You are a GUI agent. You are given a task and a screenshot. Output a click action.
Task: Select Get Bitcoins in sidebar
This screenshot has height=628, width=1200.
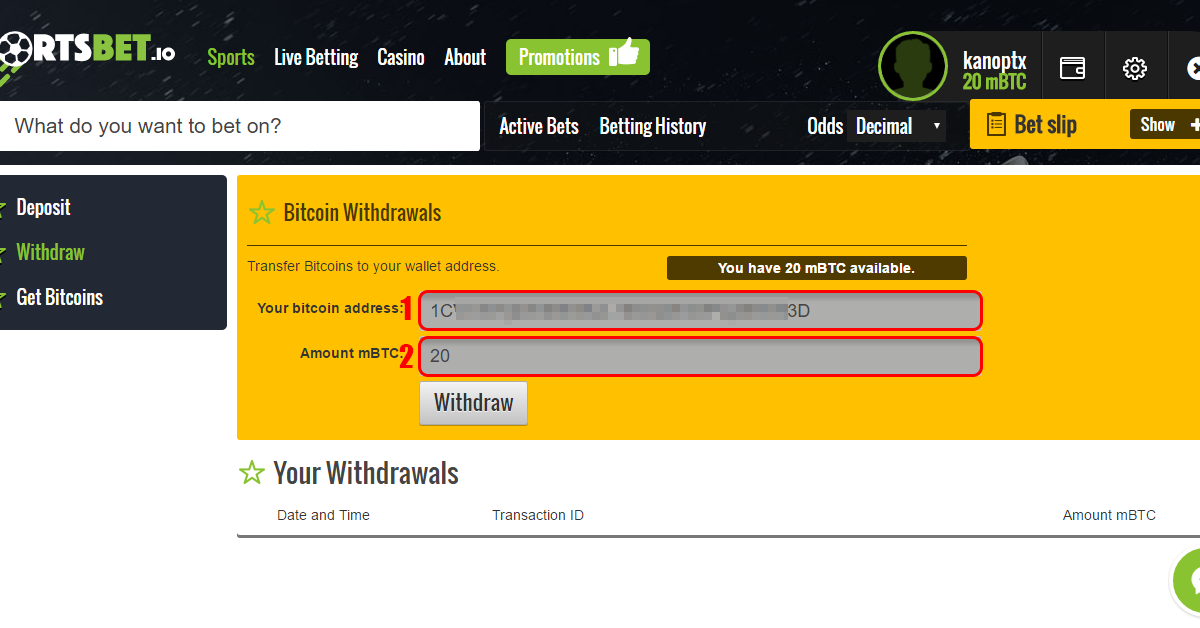[x=59, y=297]
